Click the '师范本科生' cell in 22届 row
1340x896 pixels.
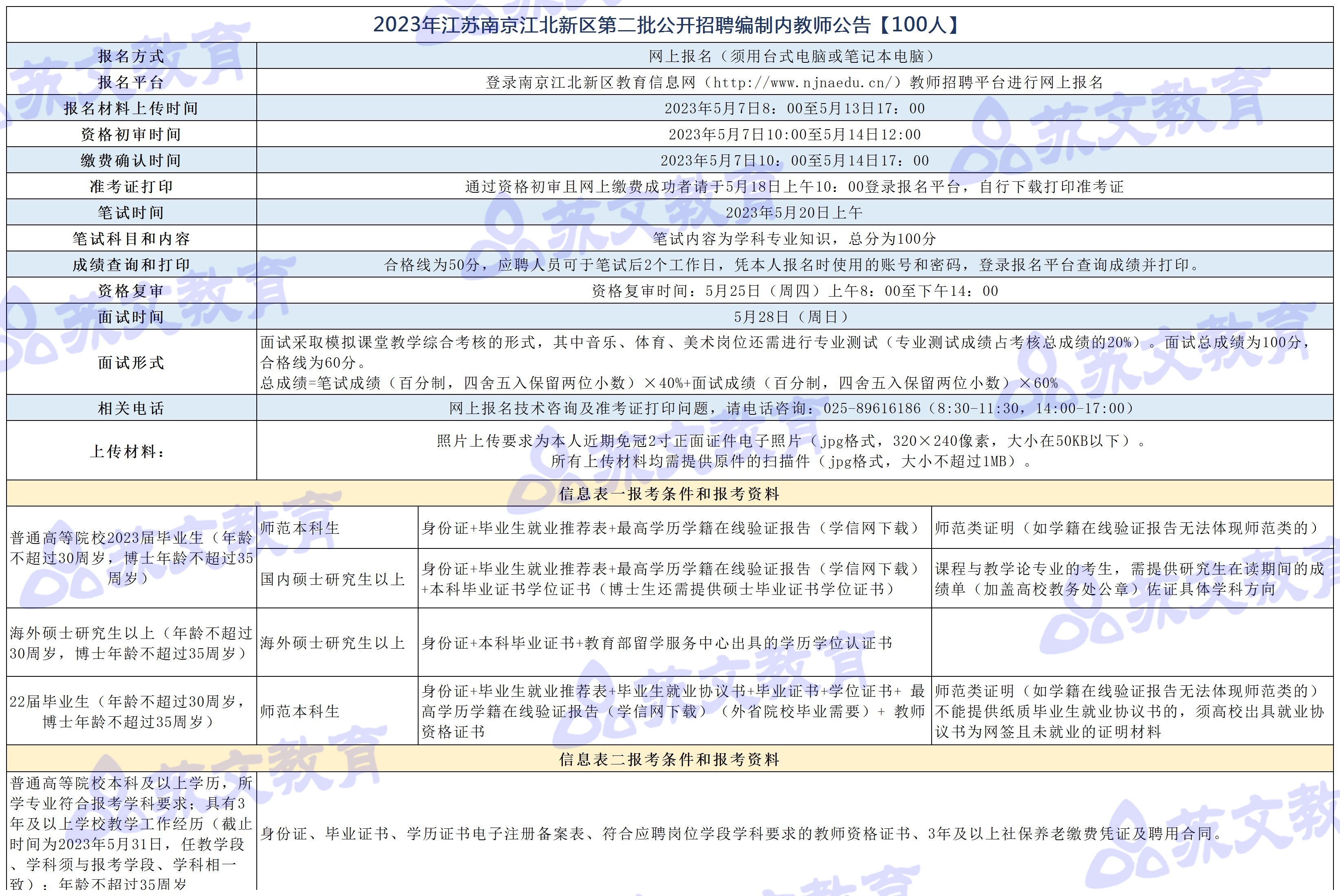click(337, 711)
